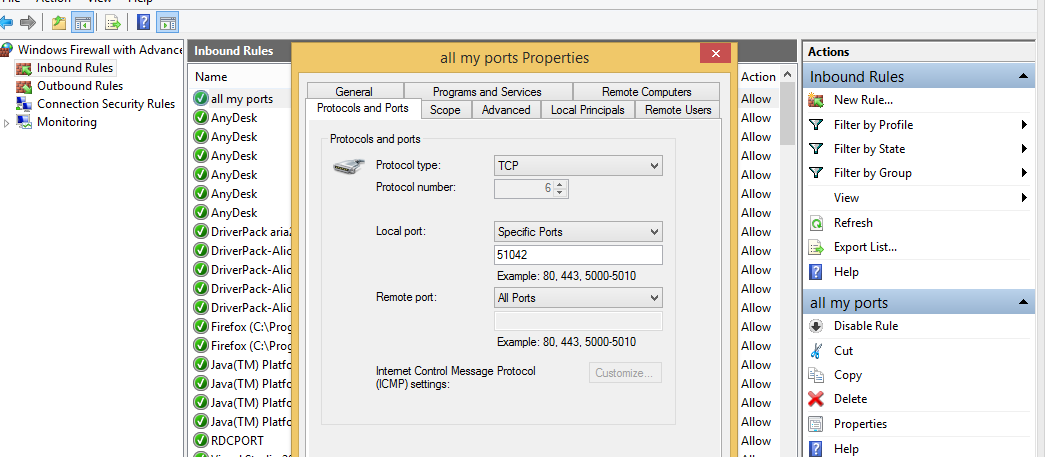
Task: Click the Back arrow toolbar icon
Action: (7, 23)
